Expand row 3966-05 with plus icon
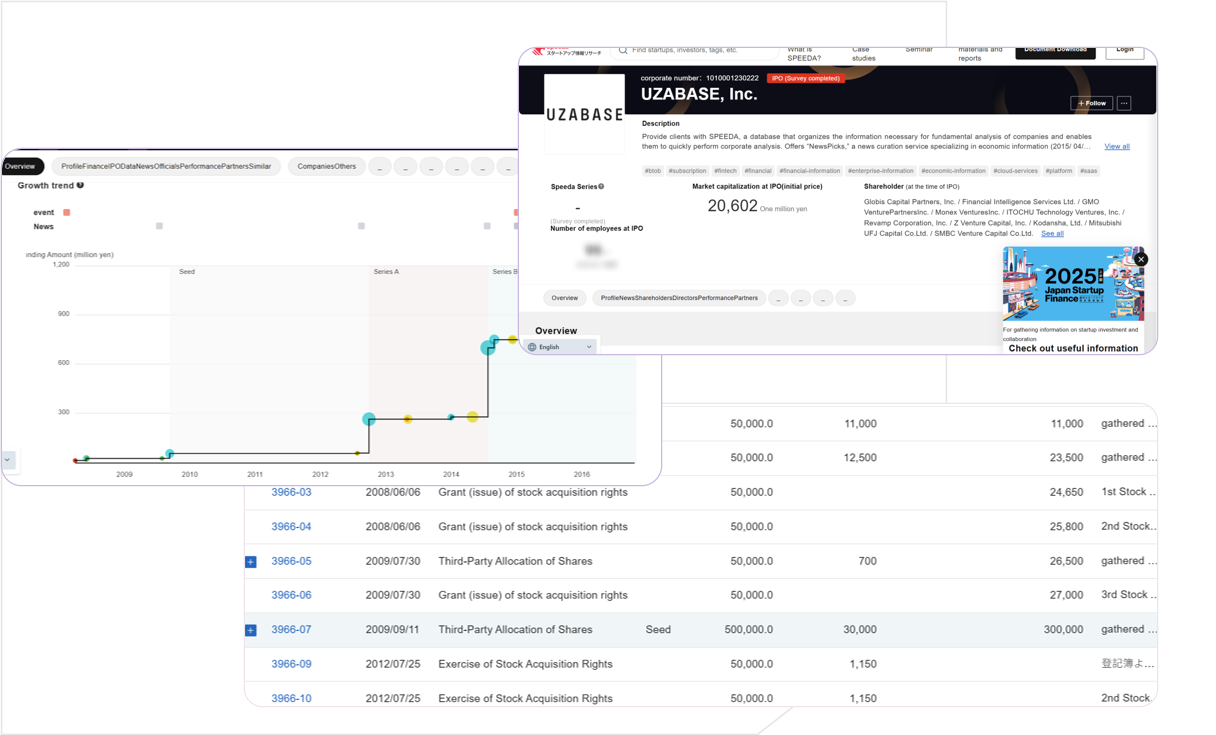Screen dimensions: 1216x735 tap(251, 562)
